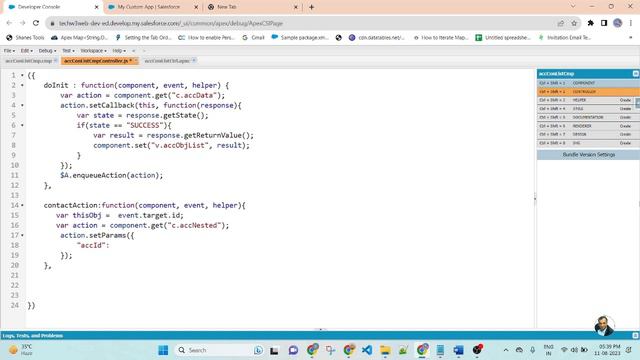Open Untitled spreadsheet bookmark

coord(503,38)
